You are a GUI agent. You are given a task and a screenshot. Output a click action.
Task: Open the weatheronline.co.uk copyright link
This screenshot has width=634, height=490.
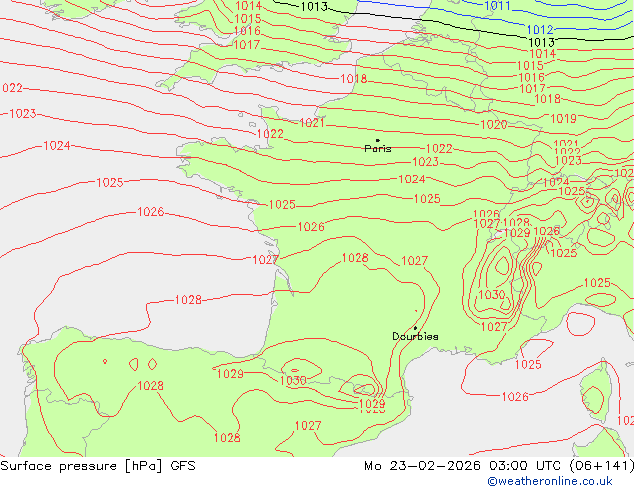pos(549,481)
